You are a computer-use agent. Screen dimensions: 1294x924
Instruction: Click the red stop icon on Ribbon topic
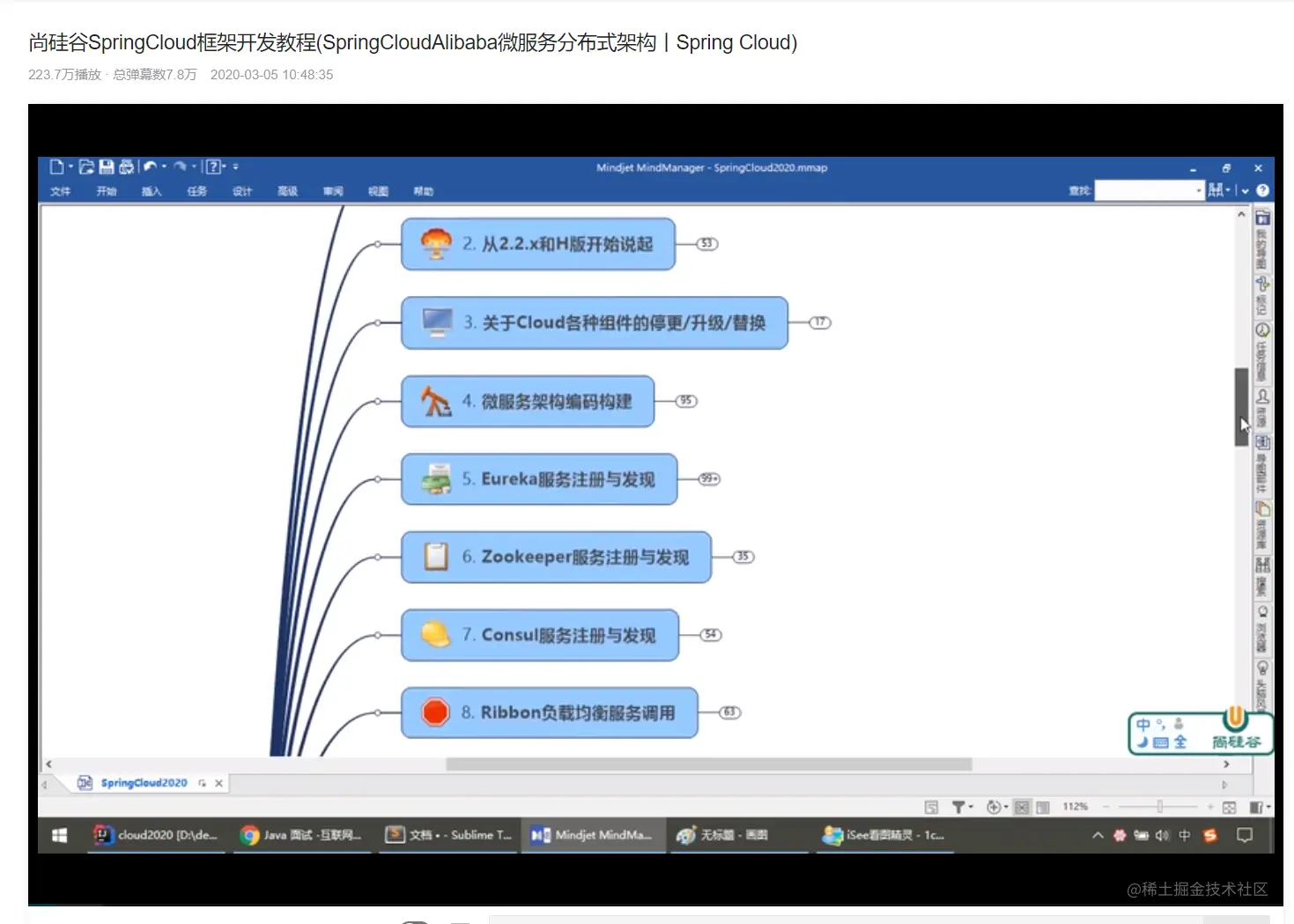(435, 712)
